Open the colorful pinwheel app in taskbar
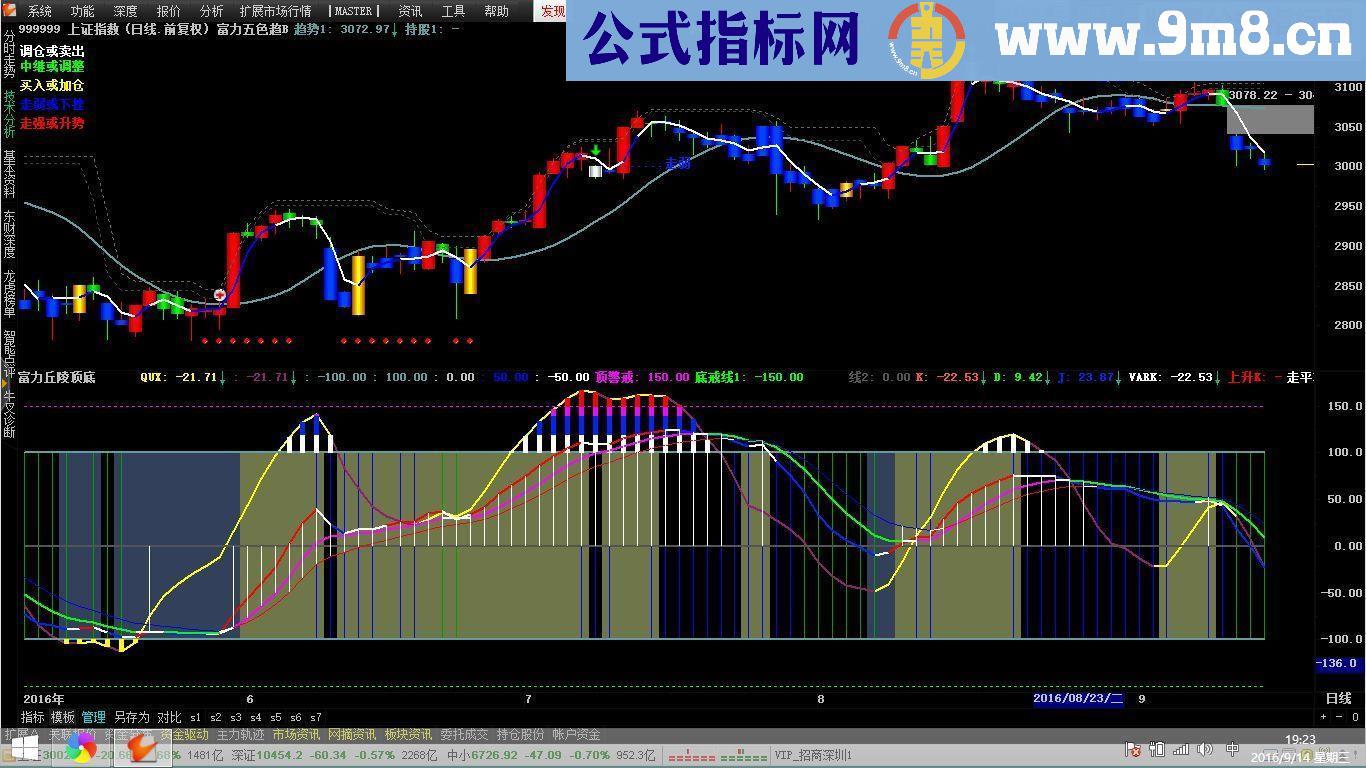 [x=81, y=749]
